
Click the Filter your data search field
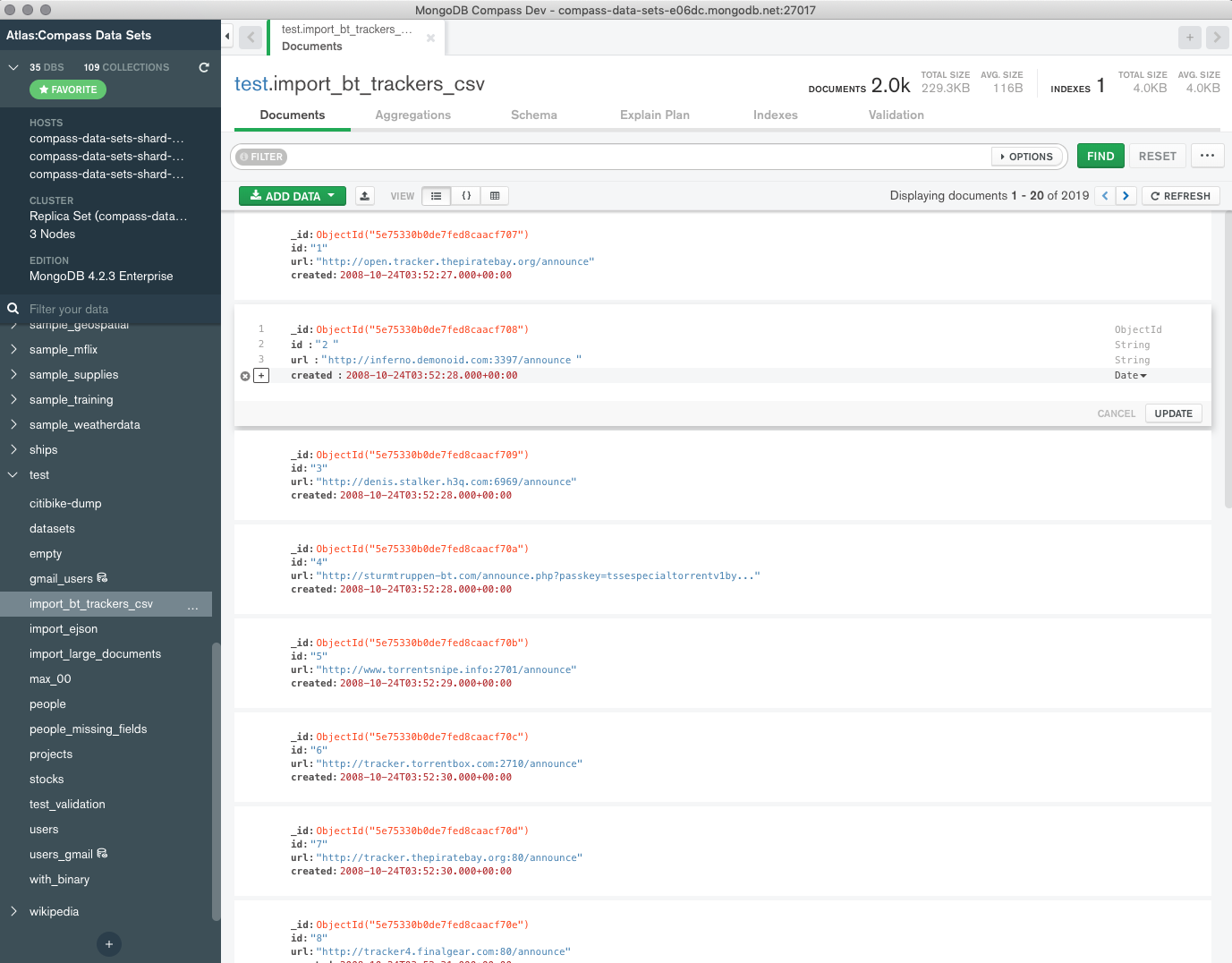click(120, 310)
